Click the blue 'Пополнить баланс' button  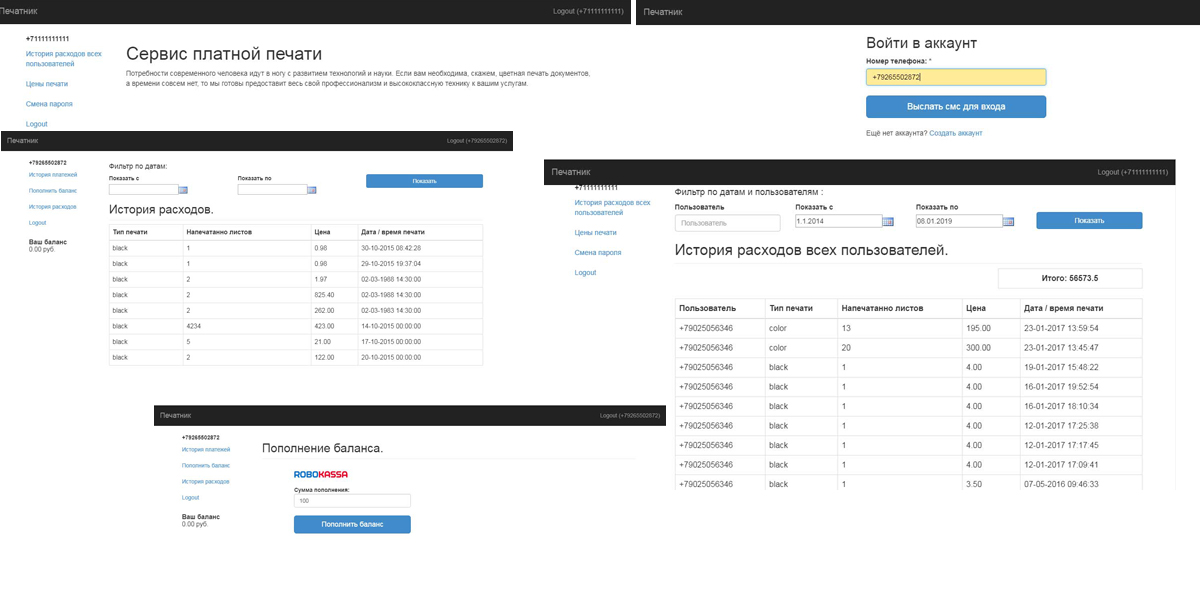click(x=352, y=524)
